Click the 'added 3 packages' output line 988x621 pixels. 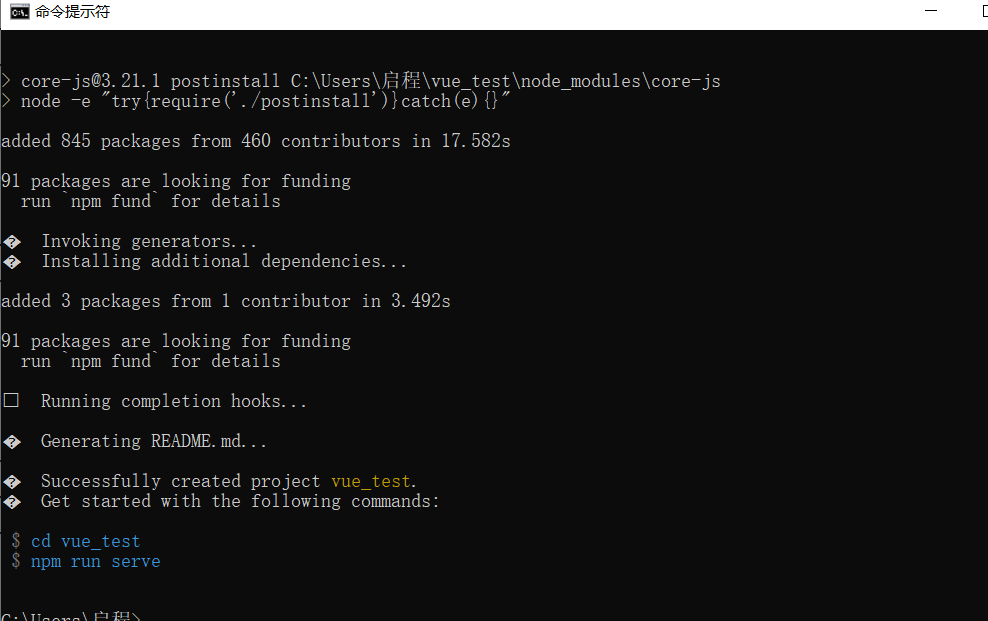coord(225,301)
